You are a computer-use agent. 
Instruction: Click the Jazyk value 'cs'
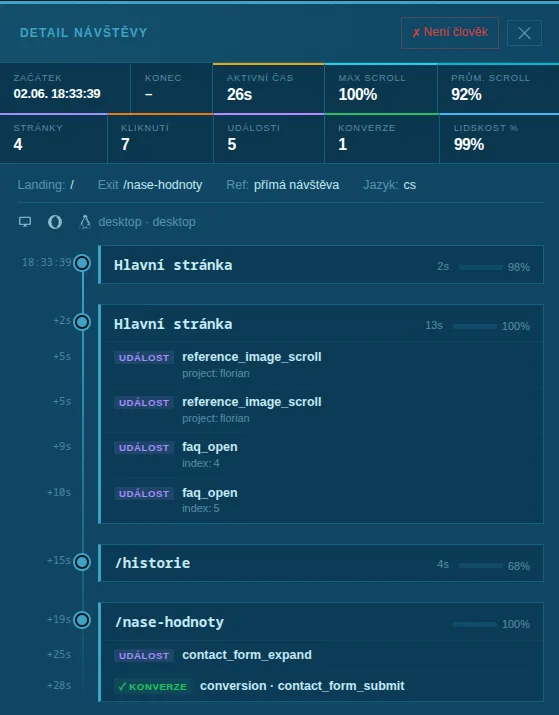(x=409, y=185)
